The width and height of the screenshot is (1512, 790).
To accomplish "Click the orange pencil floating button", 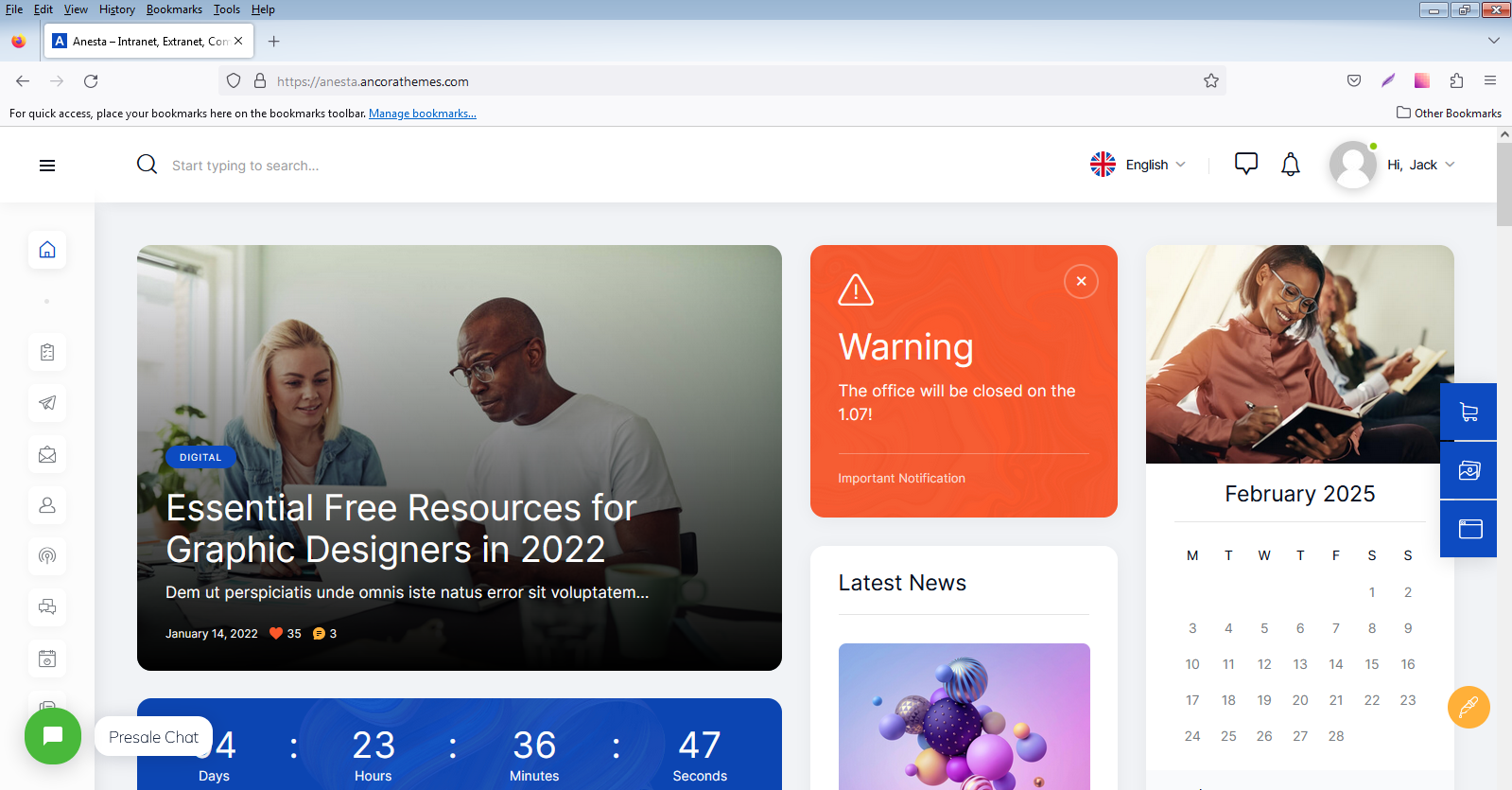I will point(1469,707).
